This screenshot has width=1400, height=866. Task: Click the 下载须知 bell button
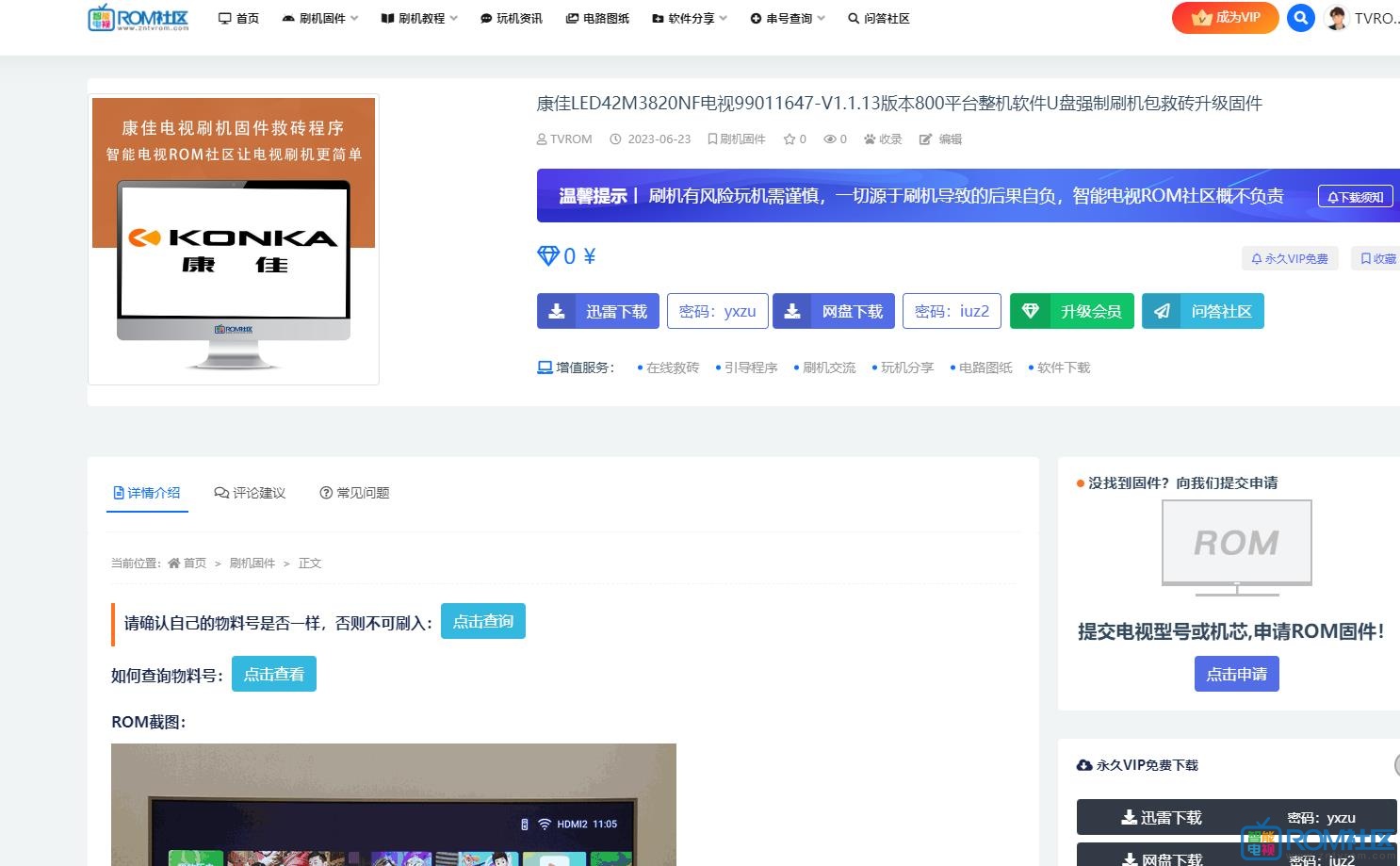(x=1355, y=197)
